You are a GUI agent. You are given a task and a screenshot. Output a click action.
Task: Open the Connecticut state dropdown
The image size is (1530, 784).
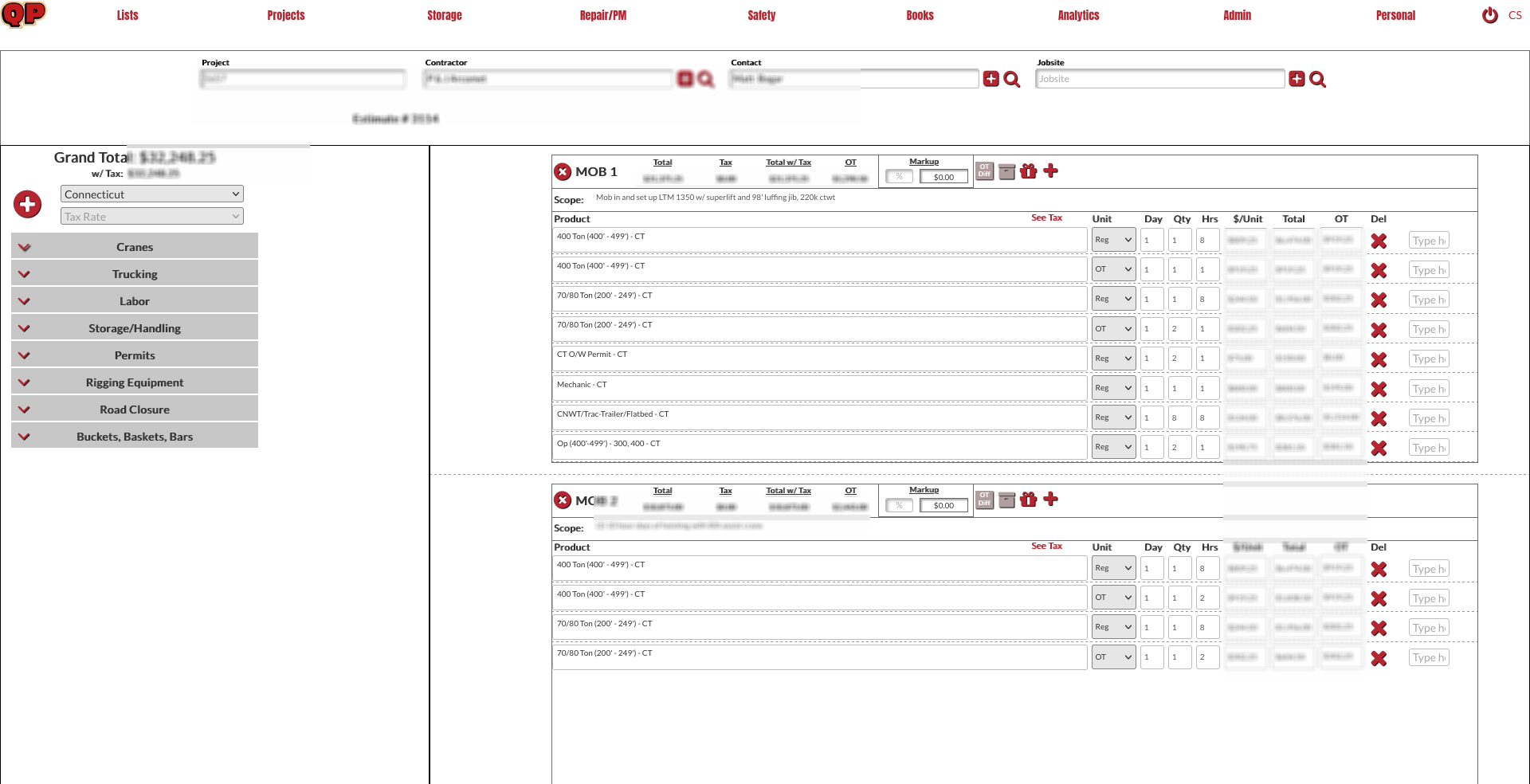tap(152, 194)
